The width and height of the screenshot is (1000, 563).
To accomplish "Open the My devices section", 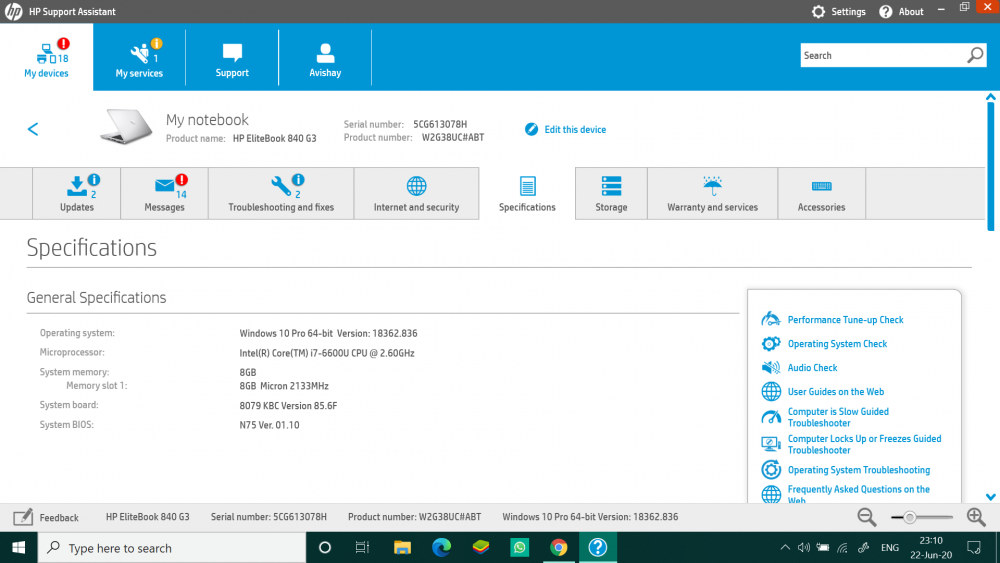I will coord(46,57).
